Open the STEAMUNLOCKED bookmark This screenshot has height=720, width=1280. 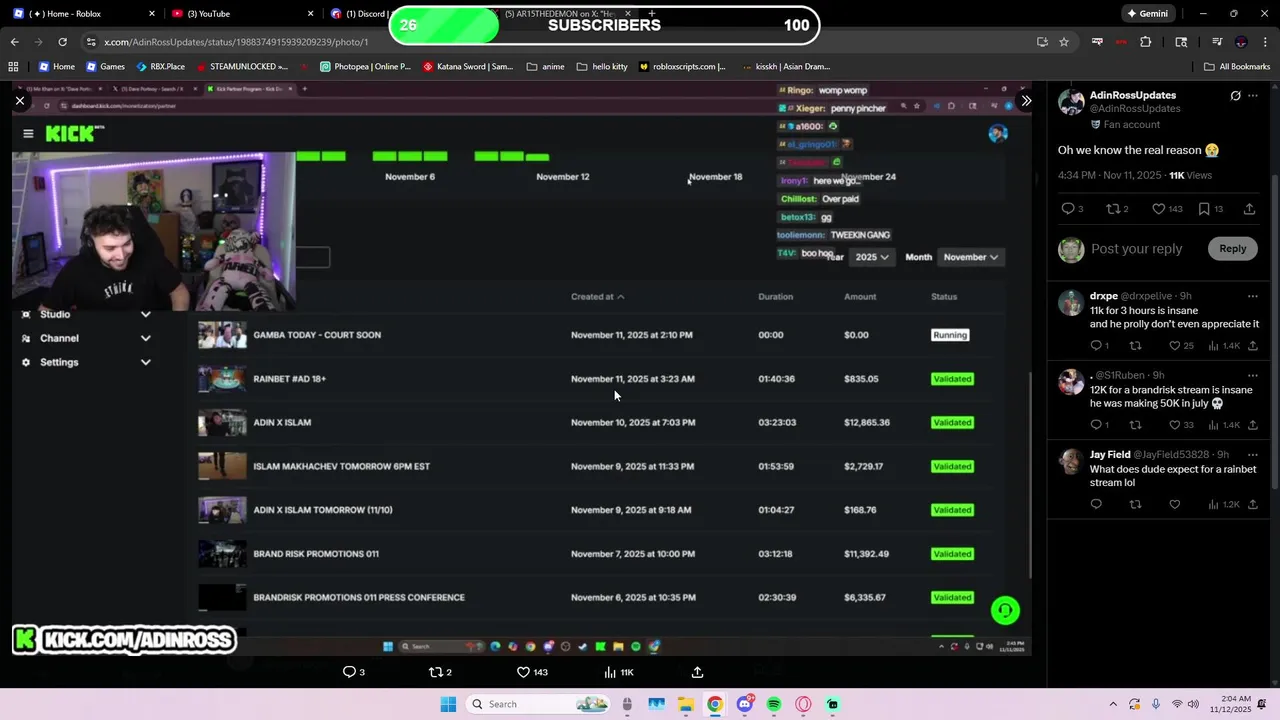(242, 67)
